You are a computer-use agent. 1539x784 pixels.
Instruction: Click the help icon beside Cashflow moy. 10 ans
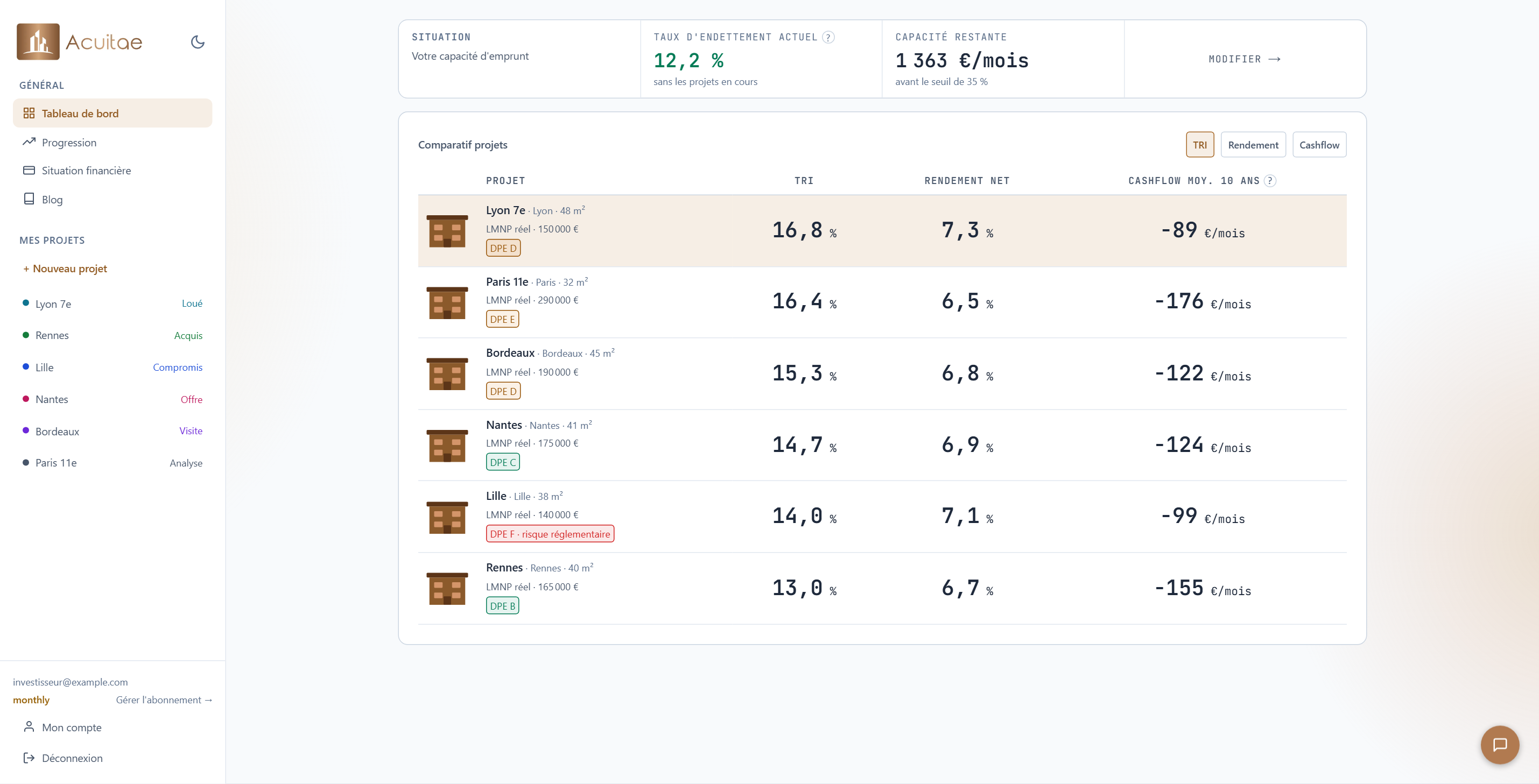click(1270, 180)
